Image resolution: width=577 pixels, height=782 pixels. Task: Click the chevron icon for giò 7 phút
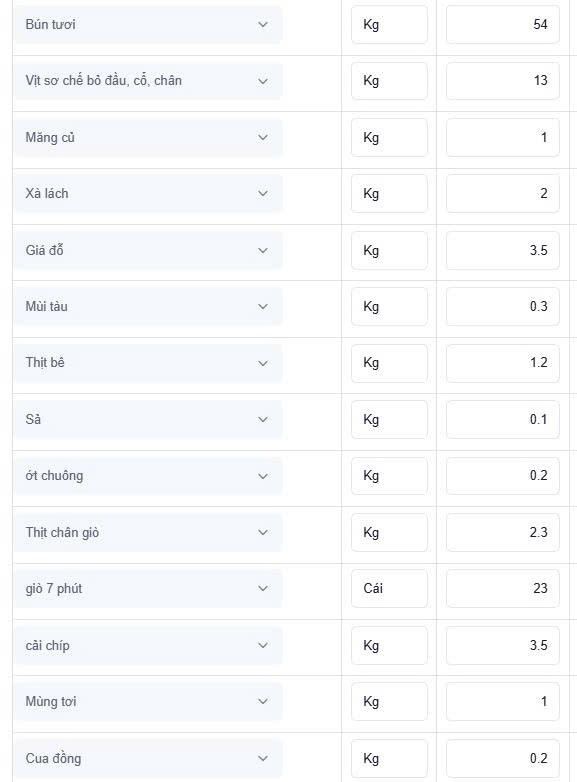coord(263,588)
